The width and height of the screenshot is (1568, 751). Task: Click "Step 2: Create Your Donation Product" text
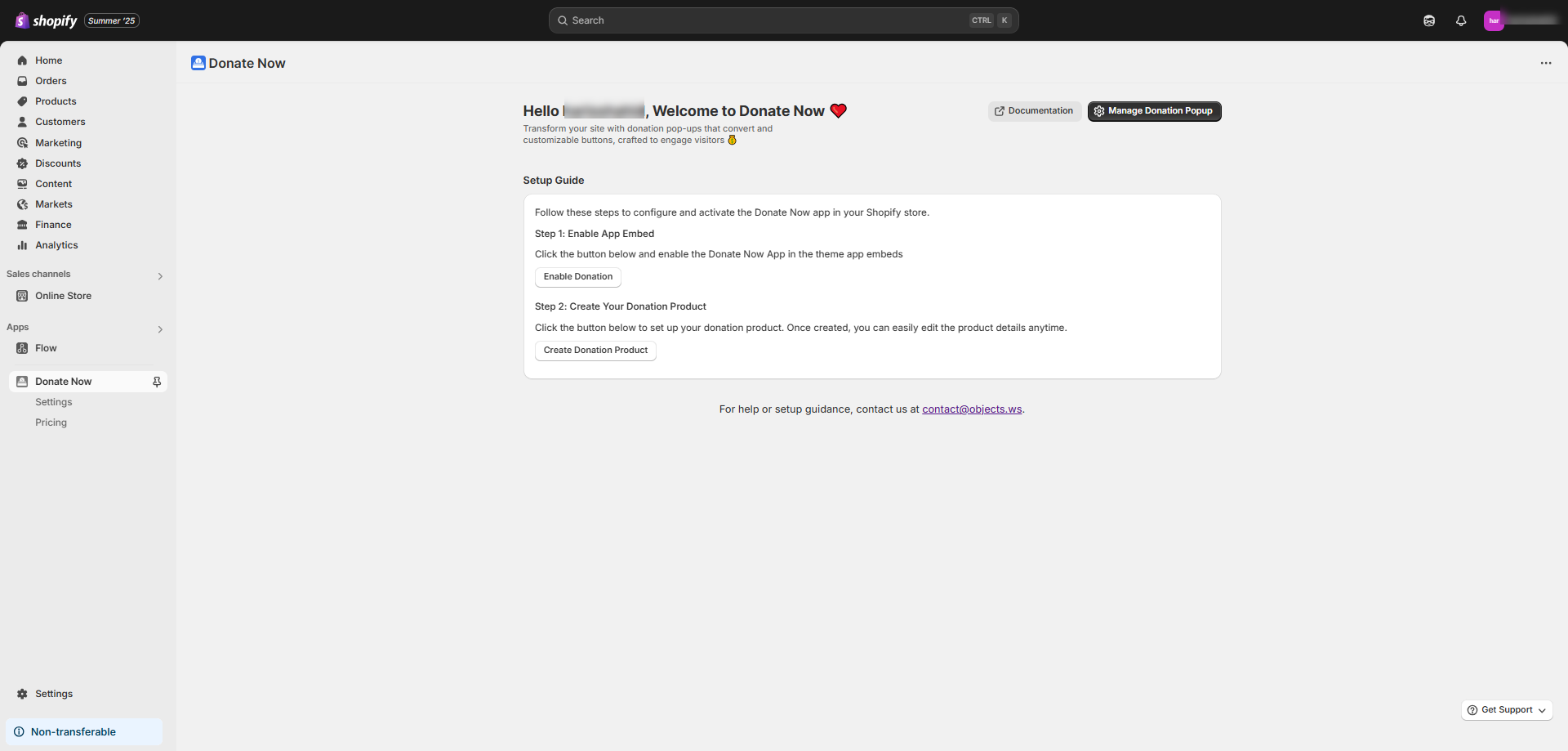click(621, 306)
